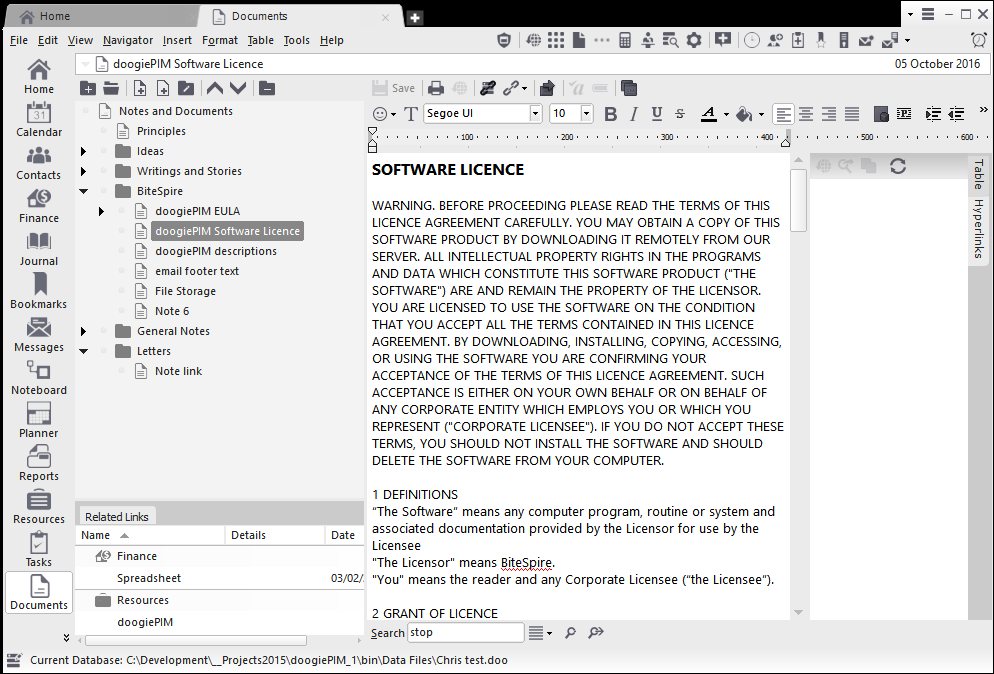Toggle strikethrough formatting
The height and width of the screenshot is (674, 994).
click(x=680, y=114)
